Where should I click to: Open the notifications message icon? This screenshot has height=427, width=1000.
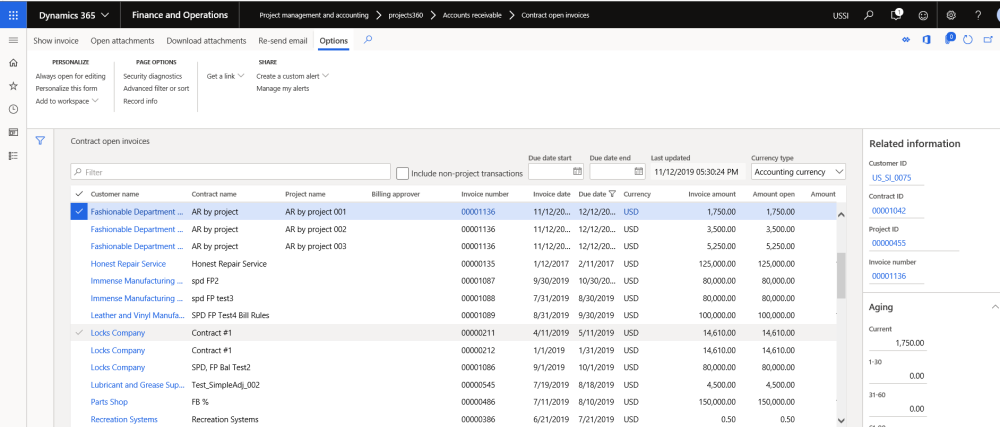coord(897,15)
